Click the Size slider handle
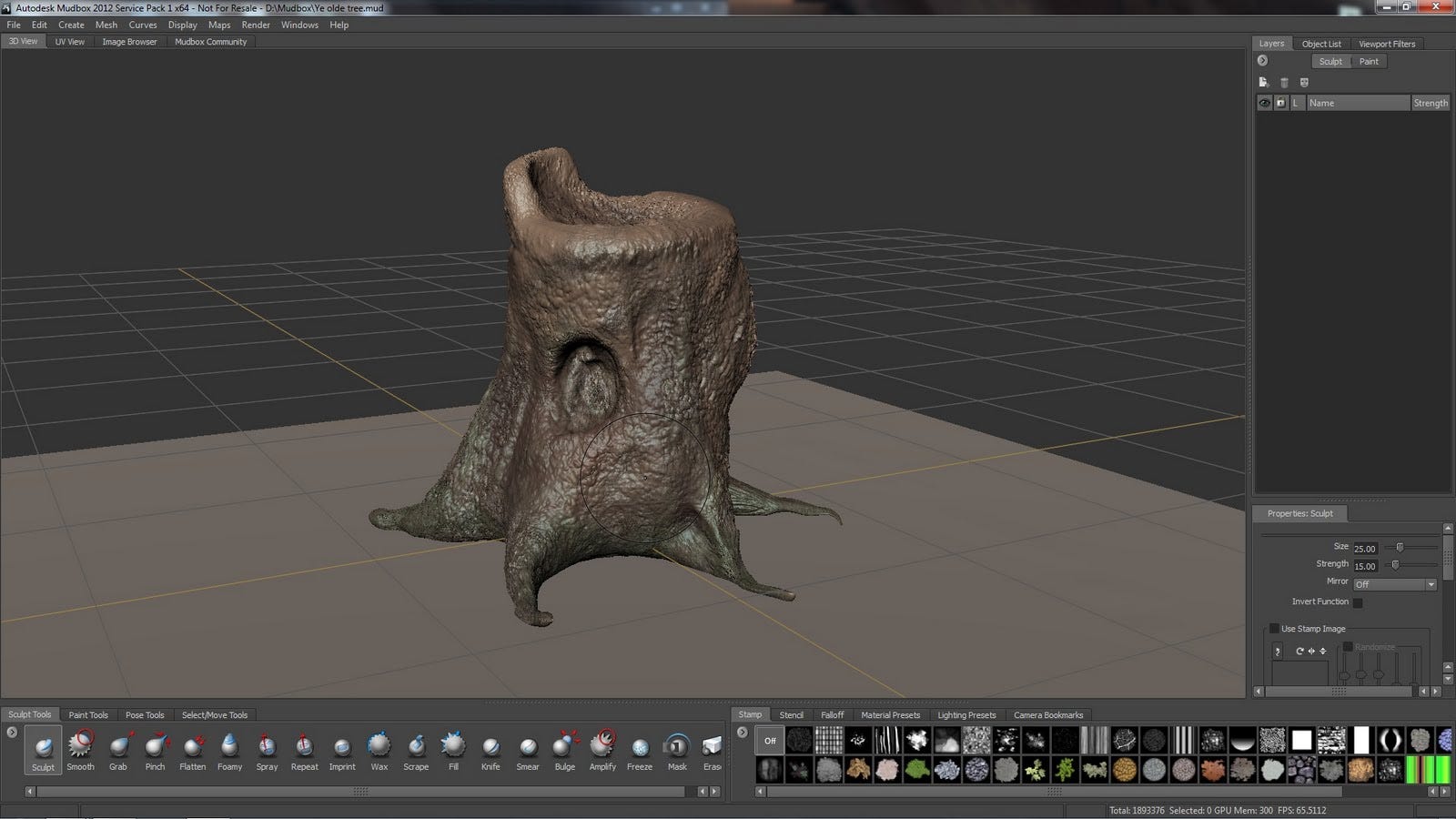This screenshot has width=1456, height=819. [1400, 547]
